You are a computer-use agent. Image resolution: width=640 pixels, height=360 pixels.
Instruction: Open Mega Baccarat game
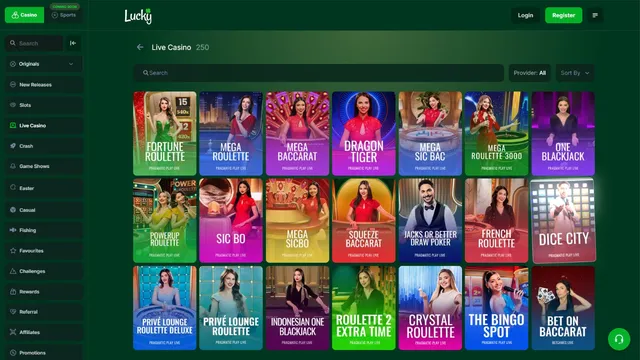[x=297, y=133]
